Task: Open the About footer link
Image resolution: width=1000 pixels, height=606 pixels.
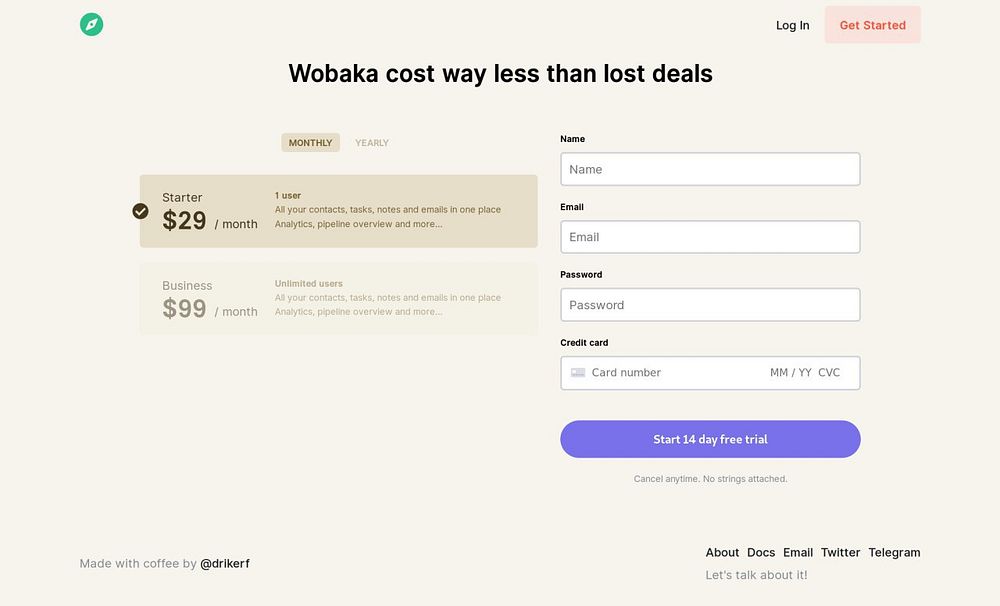Action: coord(722,552)
